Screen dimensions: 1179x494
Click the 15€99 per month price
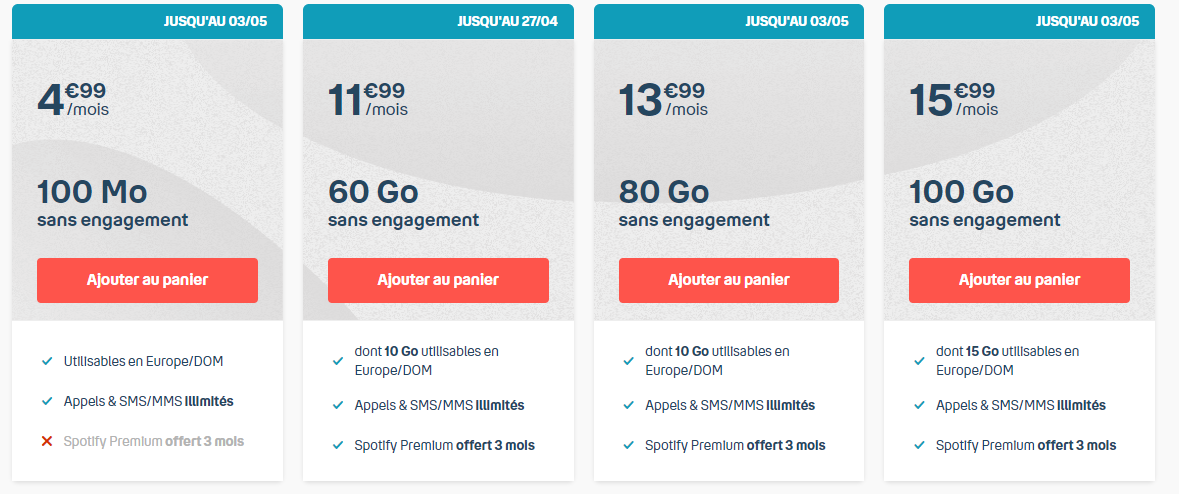pyautogui.click(x=953, y=99)
